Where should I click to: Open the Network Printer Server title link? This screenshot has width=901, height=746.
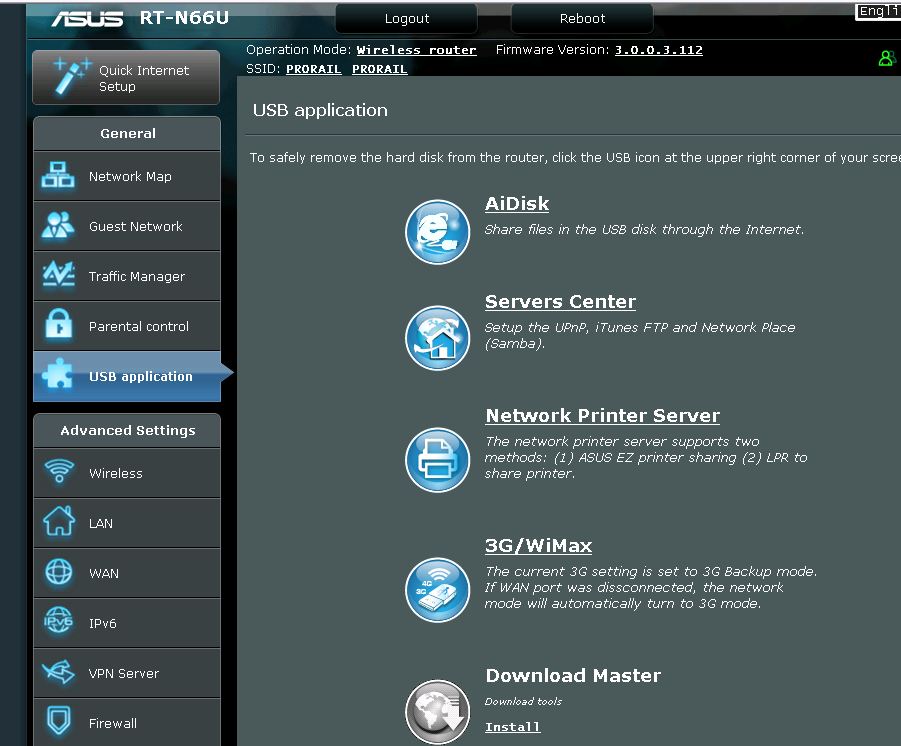point(603,416)
